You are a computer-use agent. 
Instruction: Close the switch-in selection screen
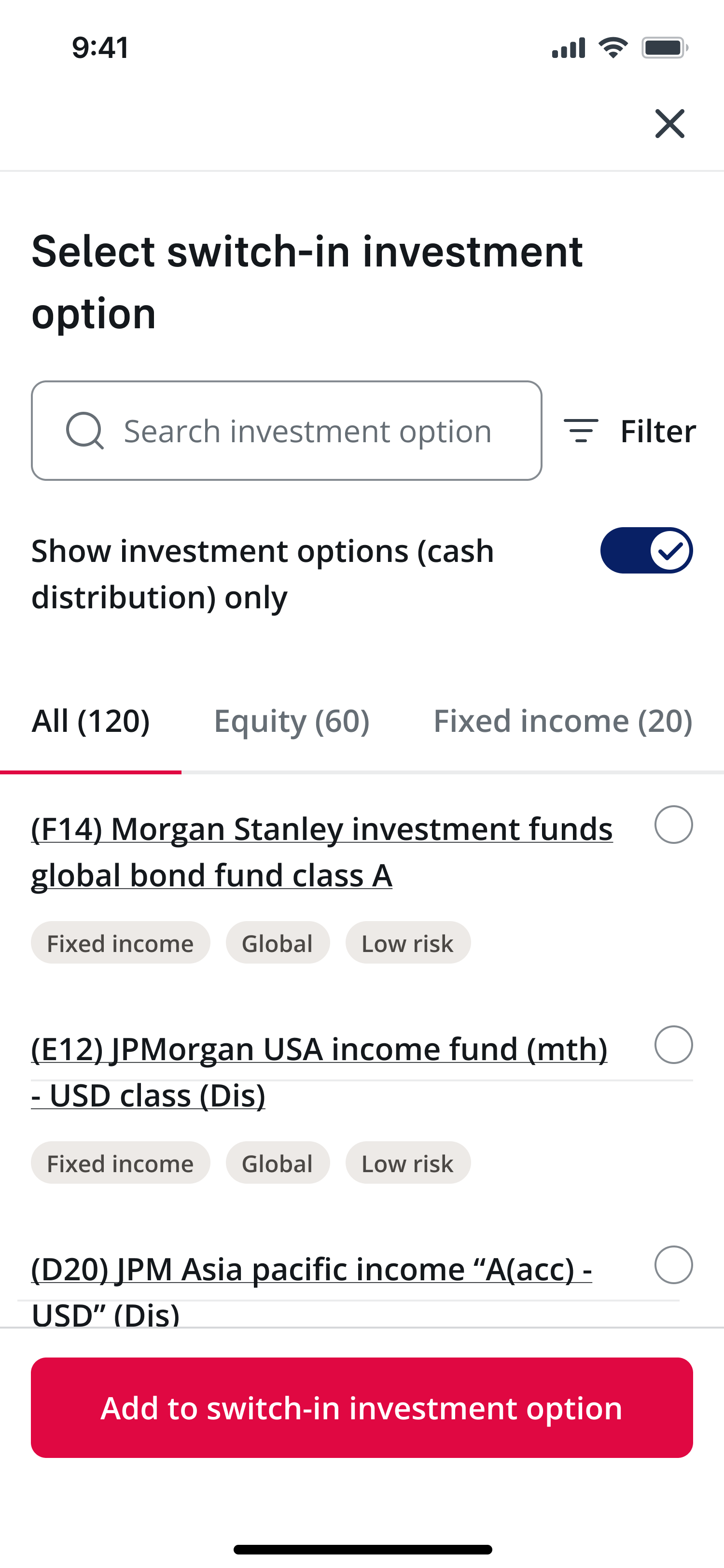[x=669, y=124]
